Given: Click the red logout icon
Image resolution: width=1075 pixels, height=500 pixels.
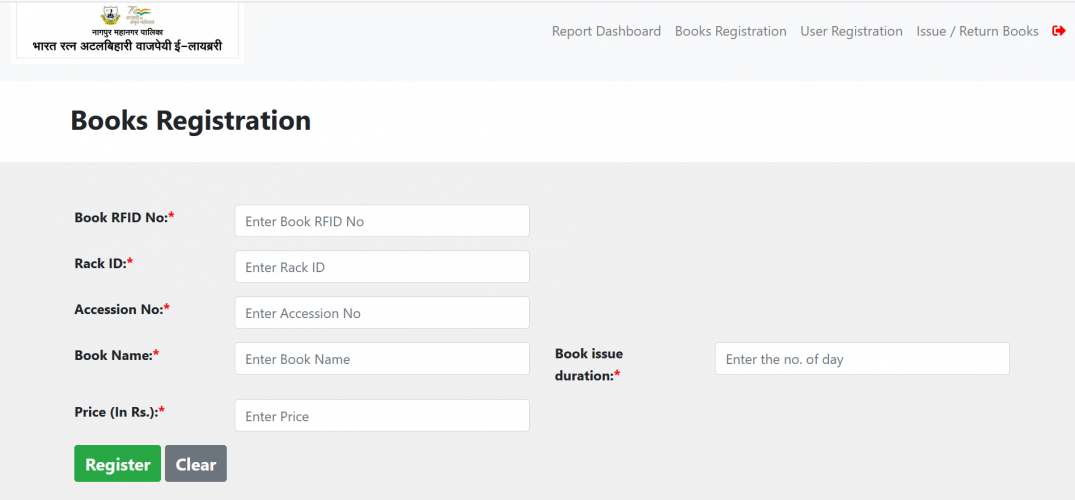Looking at the screenshot, I should pyautogui.click(x=1059, y=31).
